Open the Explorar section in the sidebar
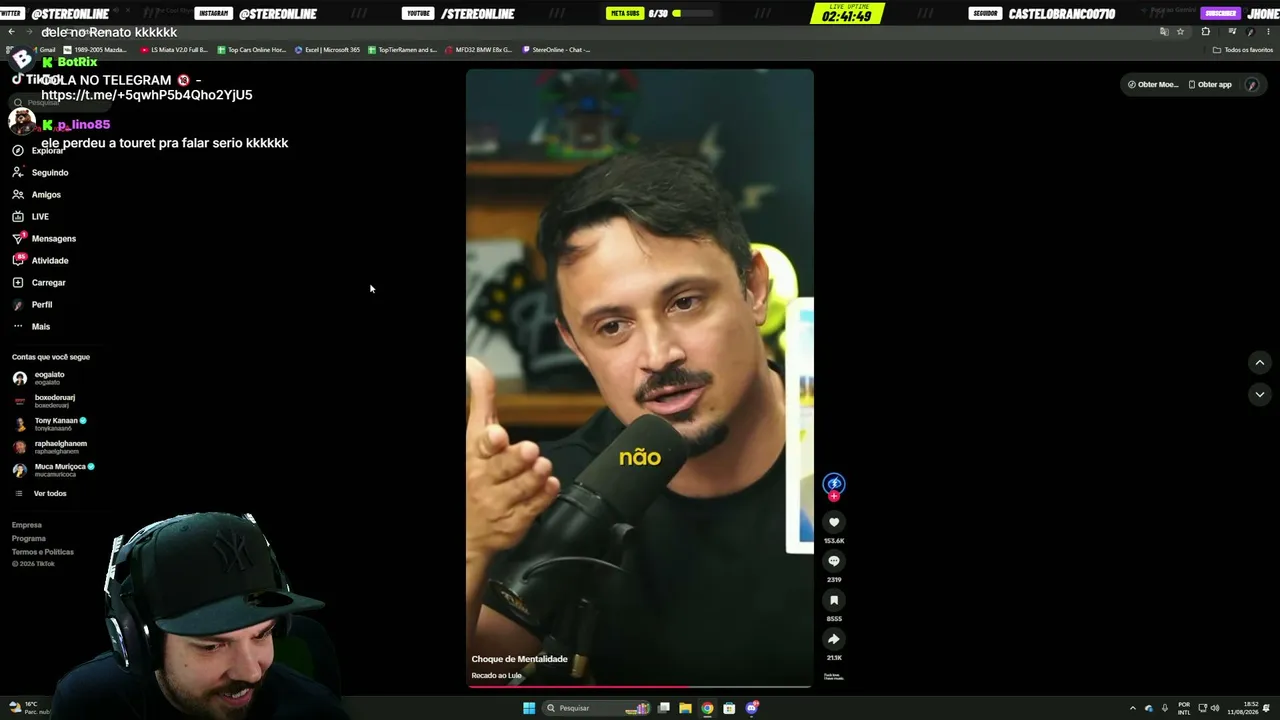 coord(40,150)
